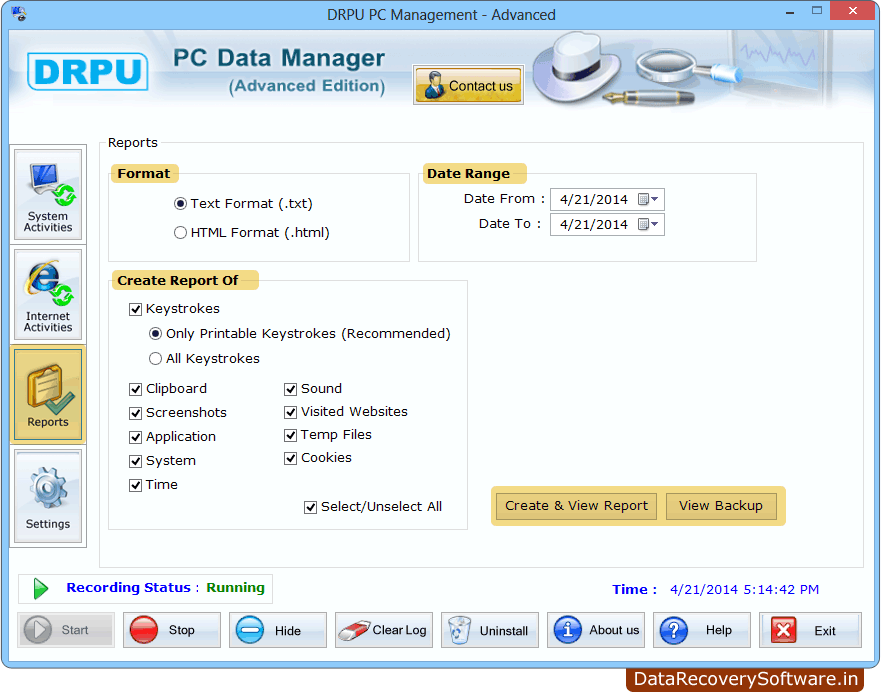Click the Date To date value field
881x692 pixels.
[593, 225]
